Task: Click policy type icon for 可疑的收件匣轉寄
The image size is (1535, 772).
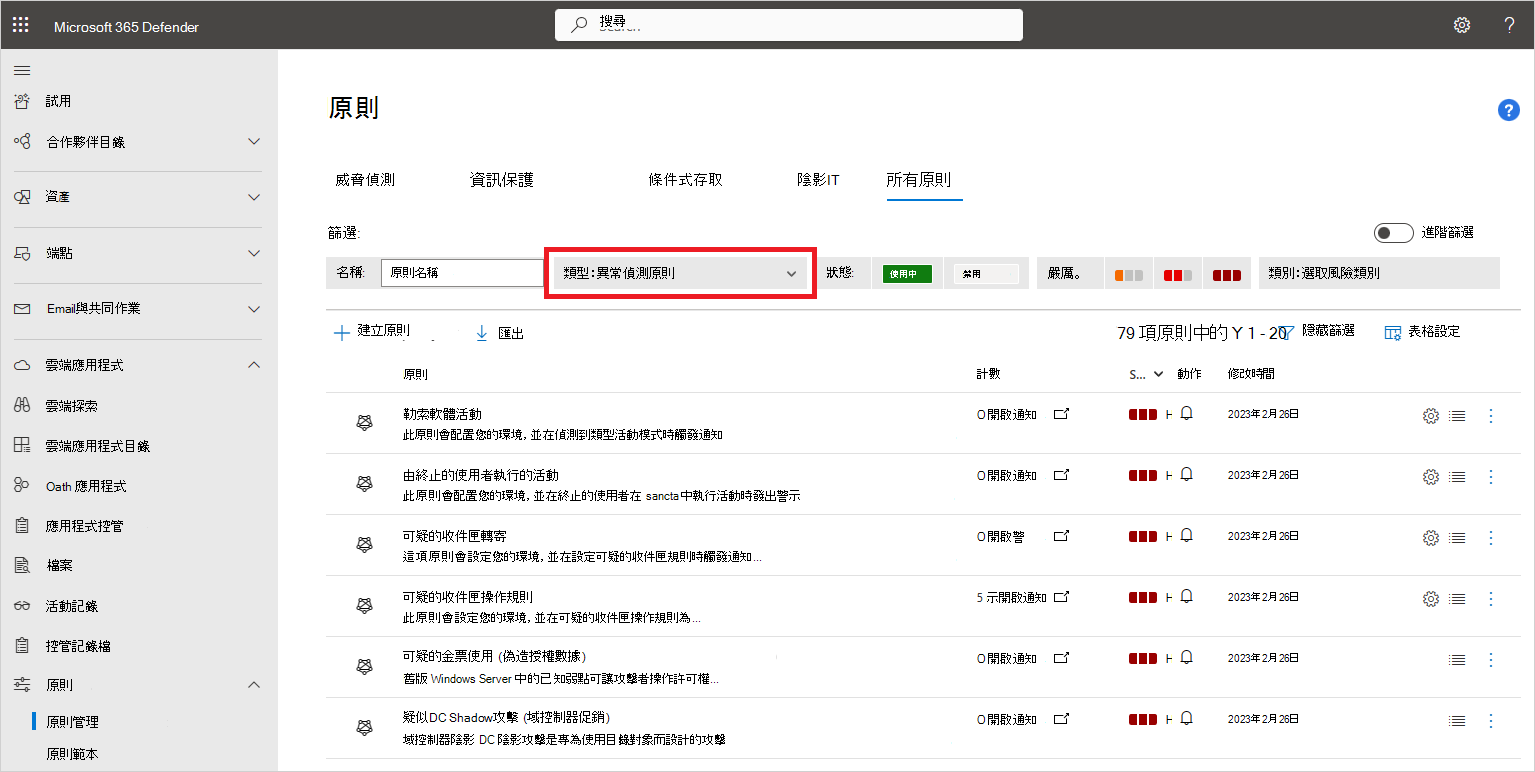Action: click(x=365, y=545)
